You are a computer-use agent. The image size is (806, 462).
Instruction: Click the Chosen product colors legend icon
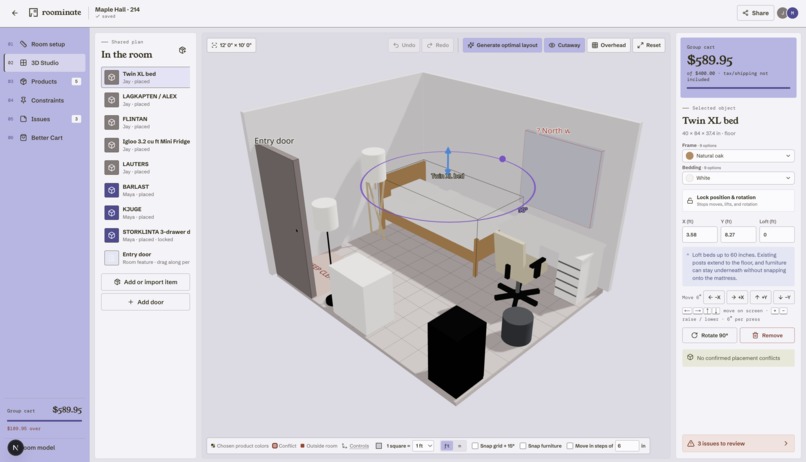point(213,446)
